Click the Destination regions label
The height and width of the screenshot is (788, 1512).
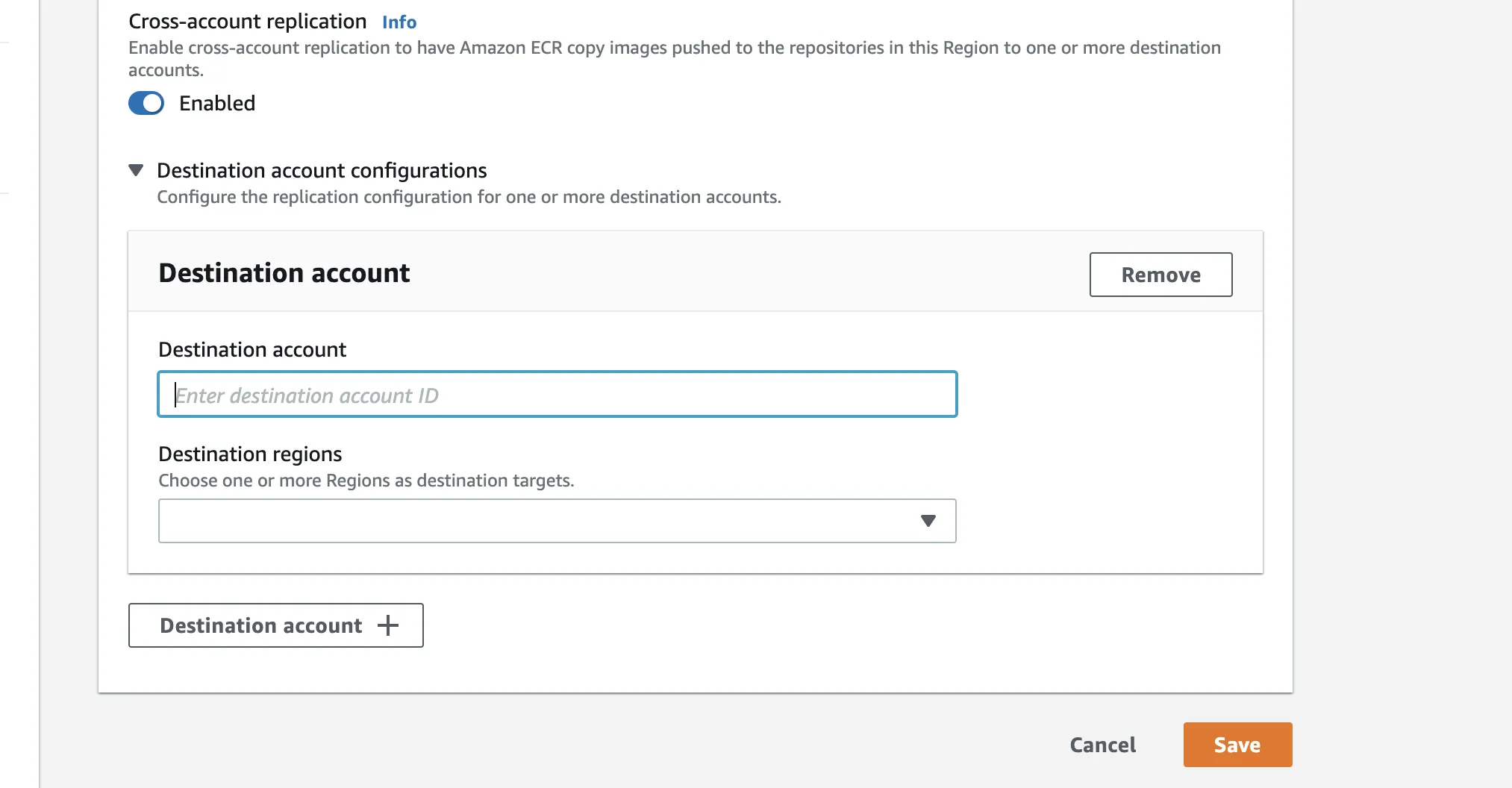click(250, 454)
